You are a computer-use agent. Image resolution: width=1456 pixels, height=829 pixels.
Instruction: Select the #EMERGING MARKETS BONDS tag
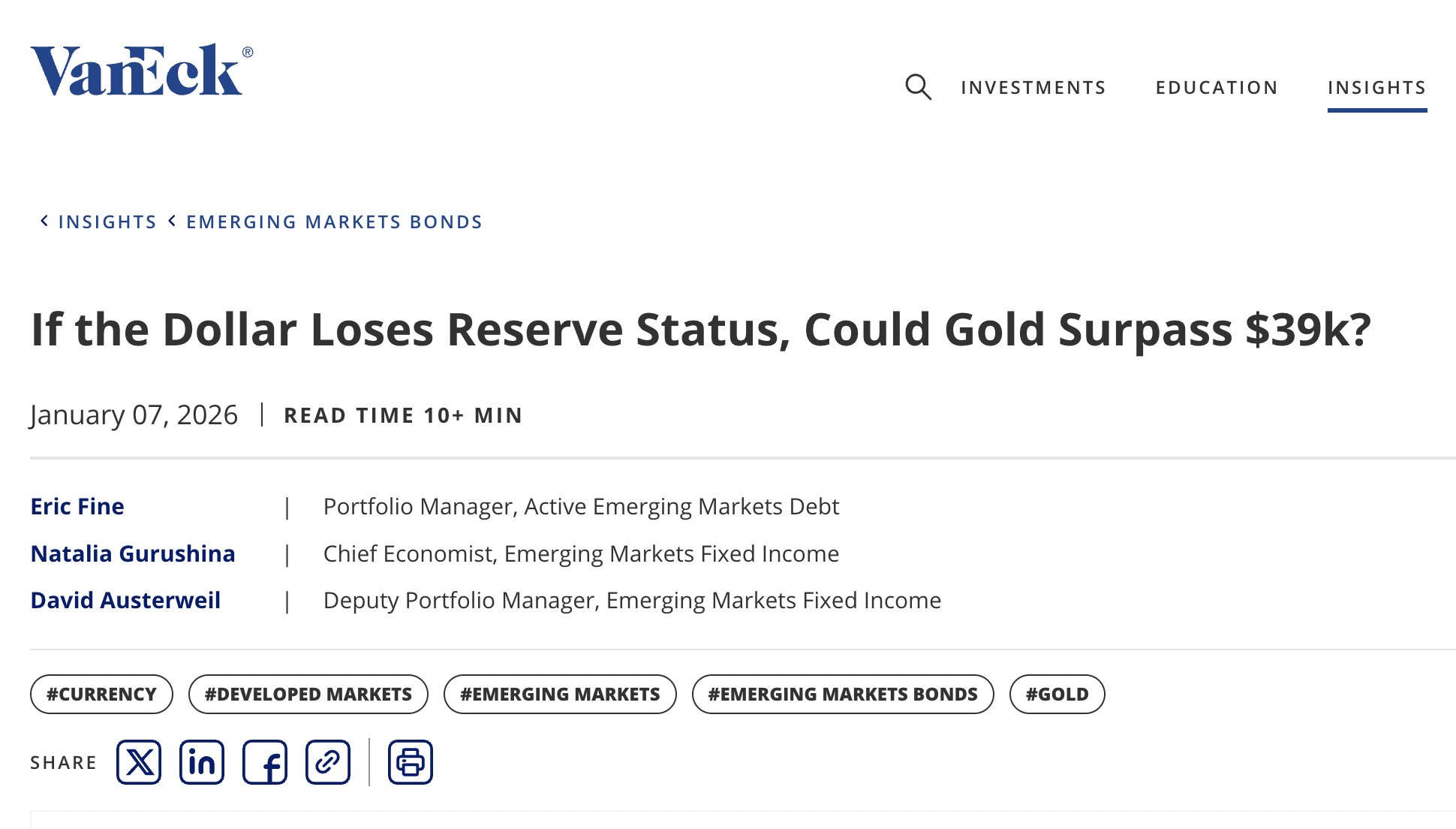click(x=843, y=695)
